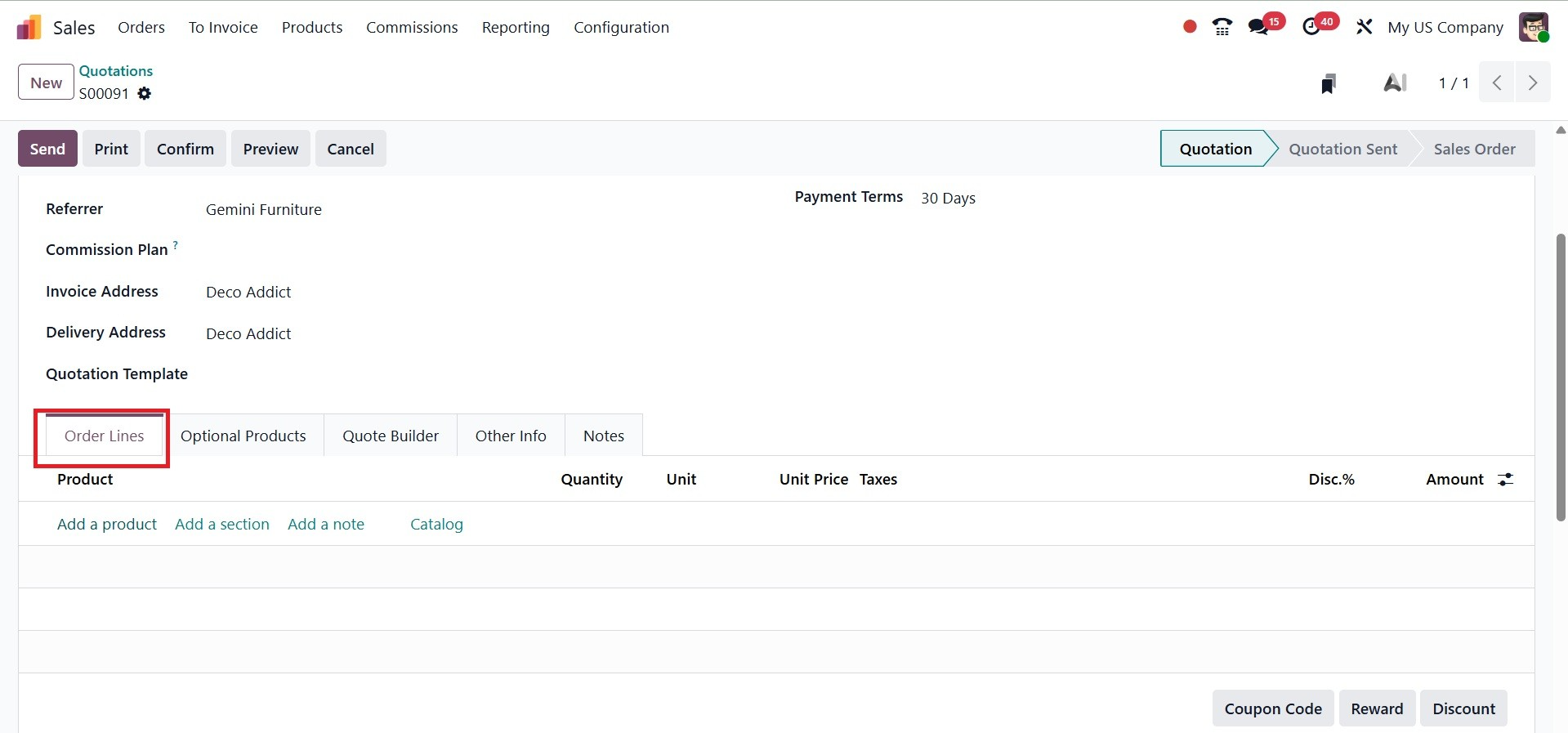The width and height of the screenshot is (1568, 733).
Task: Click the 1 / 1 pager counter
Action: 1454,83
